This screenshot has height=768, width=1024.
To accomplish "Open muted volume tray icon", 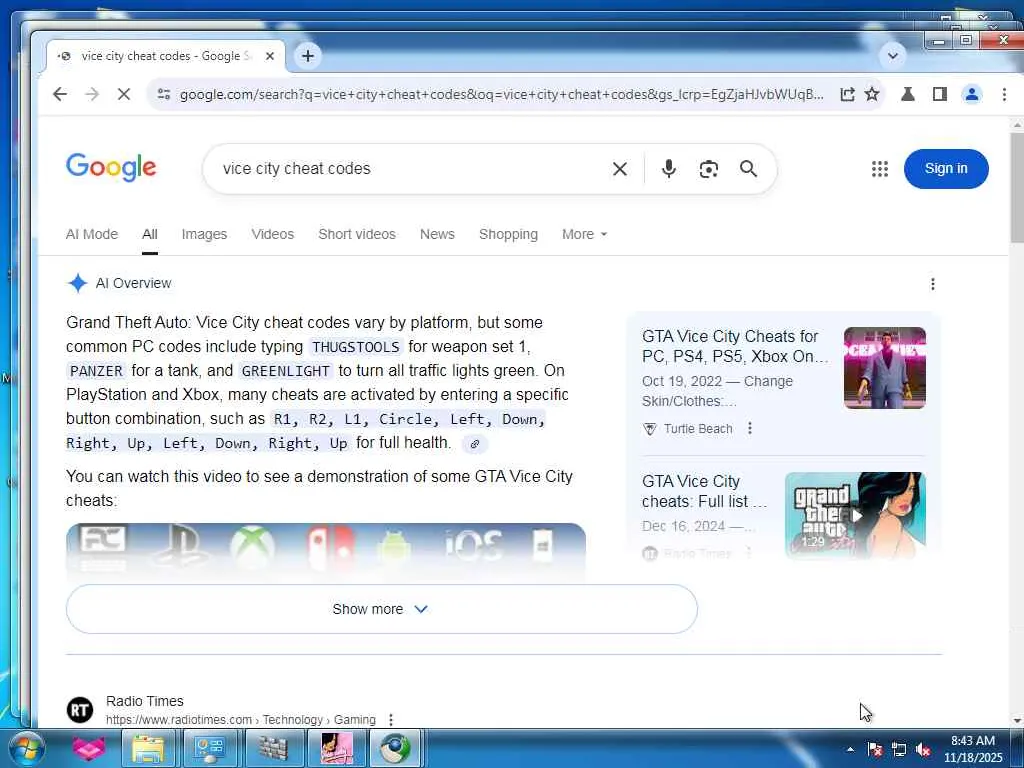I will 923,749.
